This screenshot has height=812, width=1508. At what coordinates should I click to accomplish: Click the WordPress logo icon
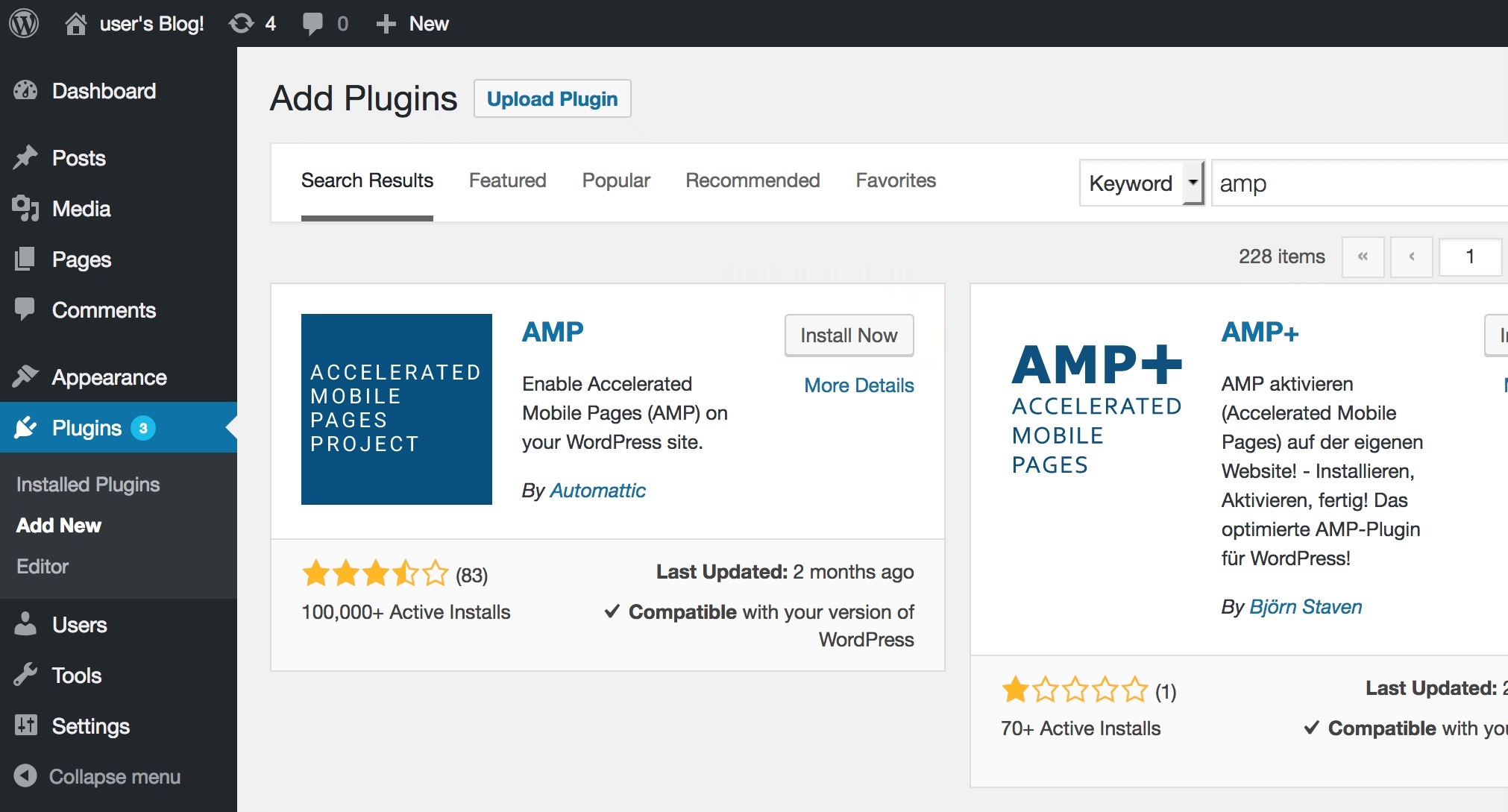24,23
